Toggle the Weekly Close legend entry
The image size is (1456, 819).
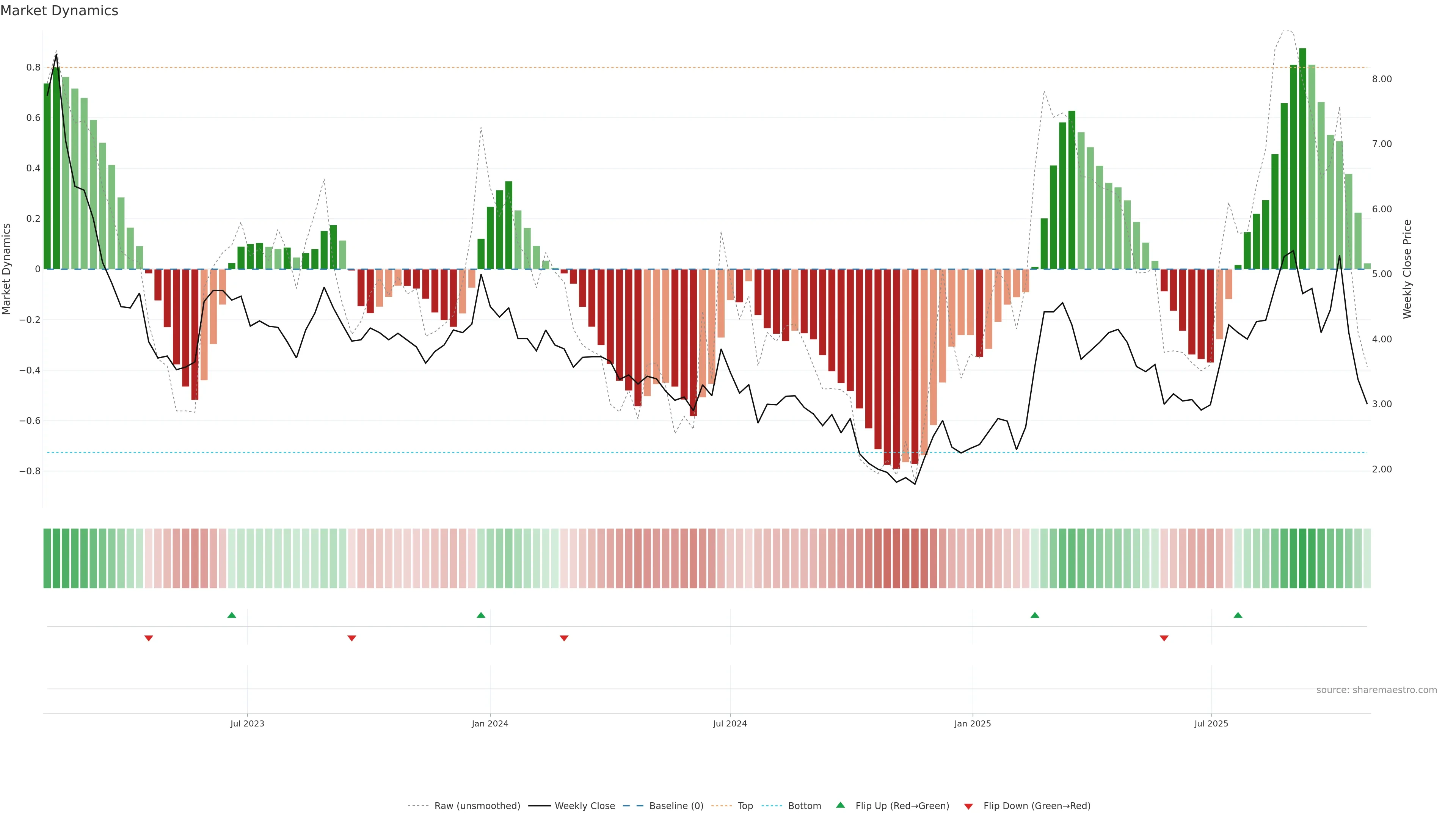(x=584, y=806)
